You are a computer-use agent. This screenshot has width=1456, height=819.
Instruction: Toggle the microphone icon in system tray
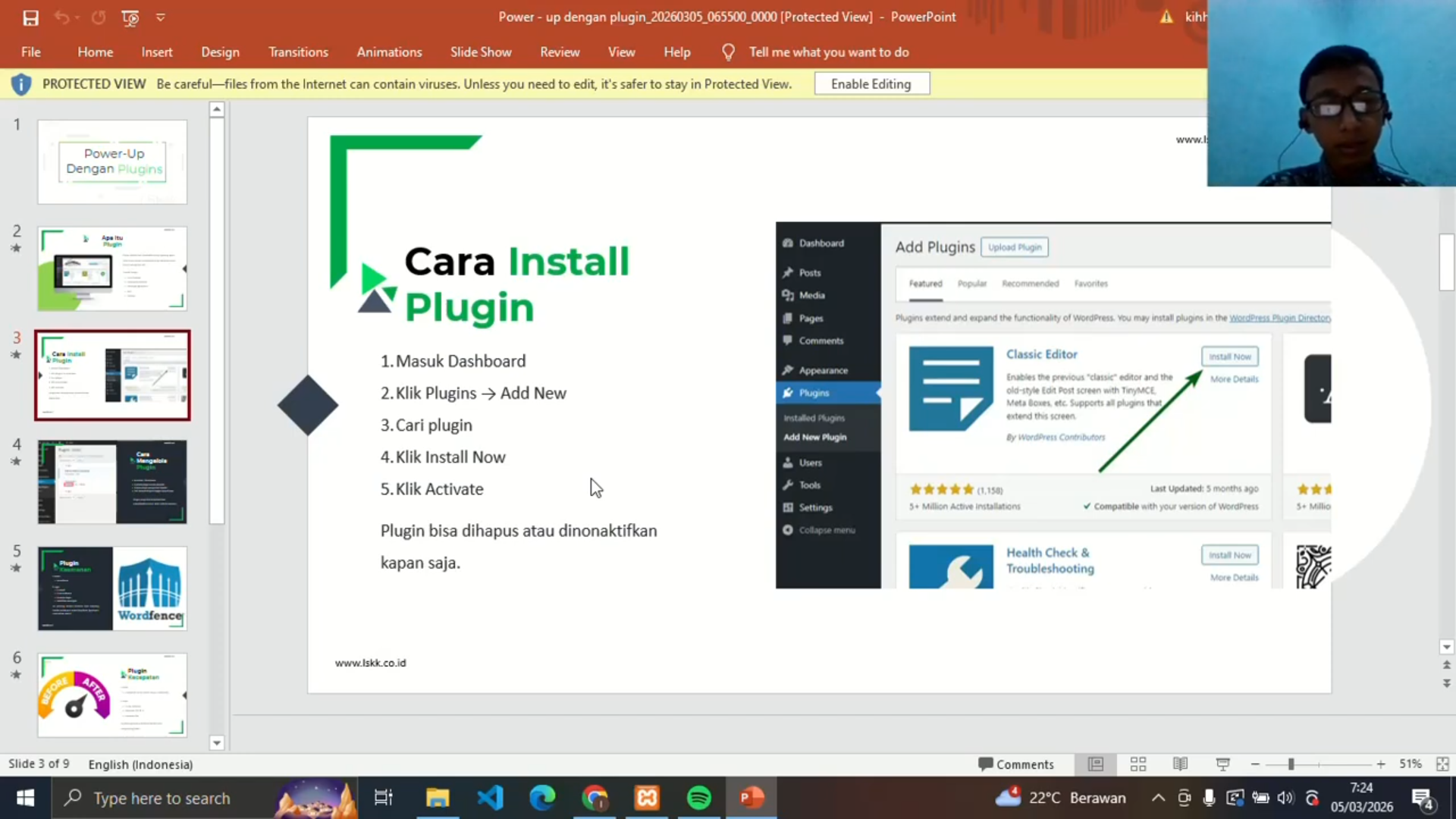1209,798
